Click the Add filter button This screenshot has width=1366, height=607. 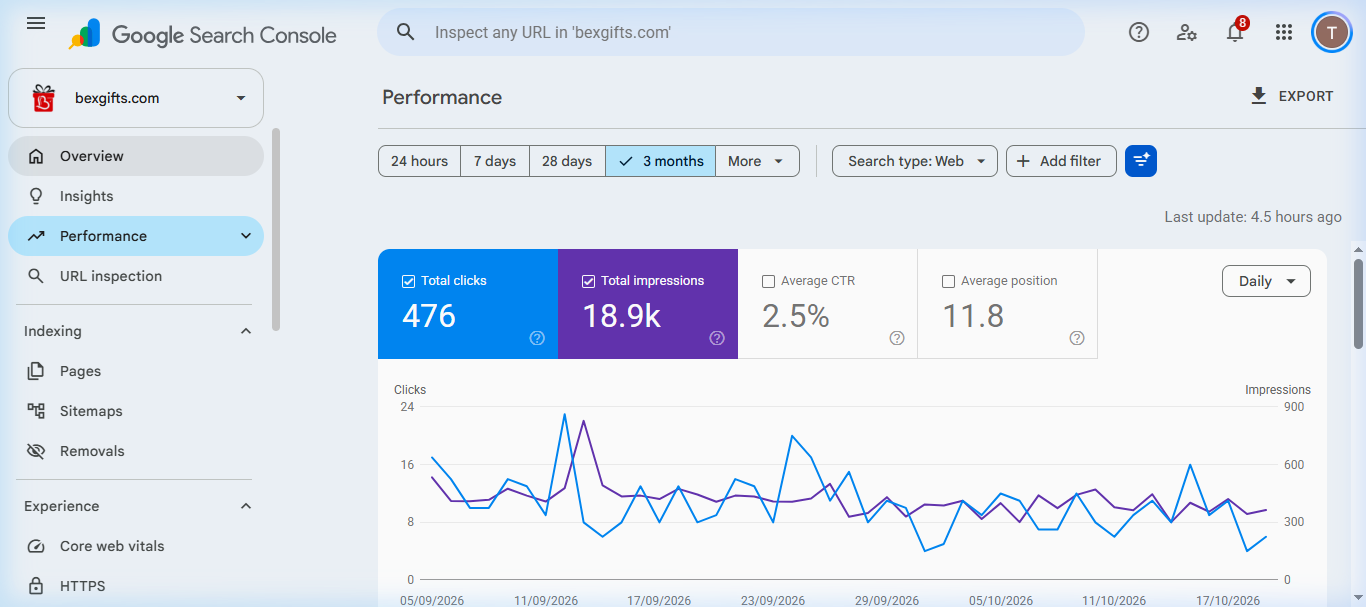pos(1061,161)
